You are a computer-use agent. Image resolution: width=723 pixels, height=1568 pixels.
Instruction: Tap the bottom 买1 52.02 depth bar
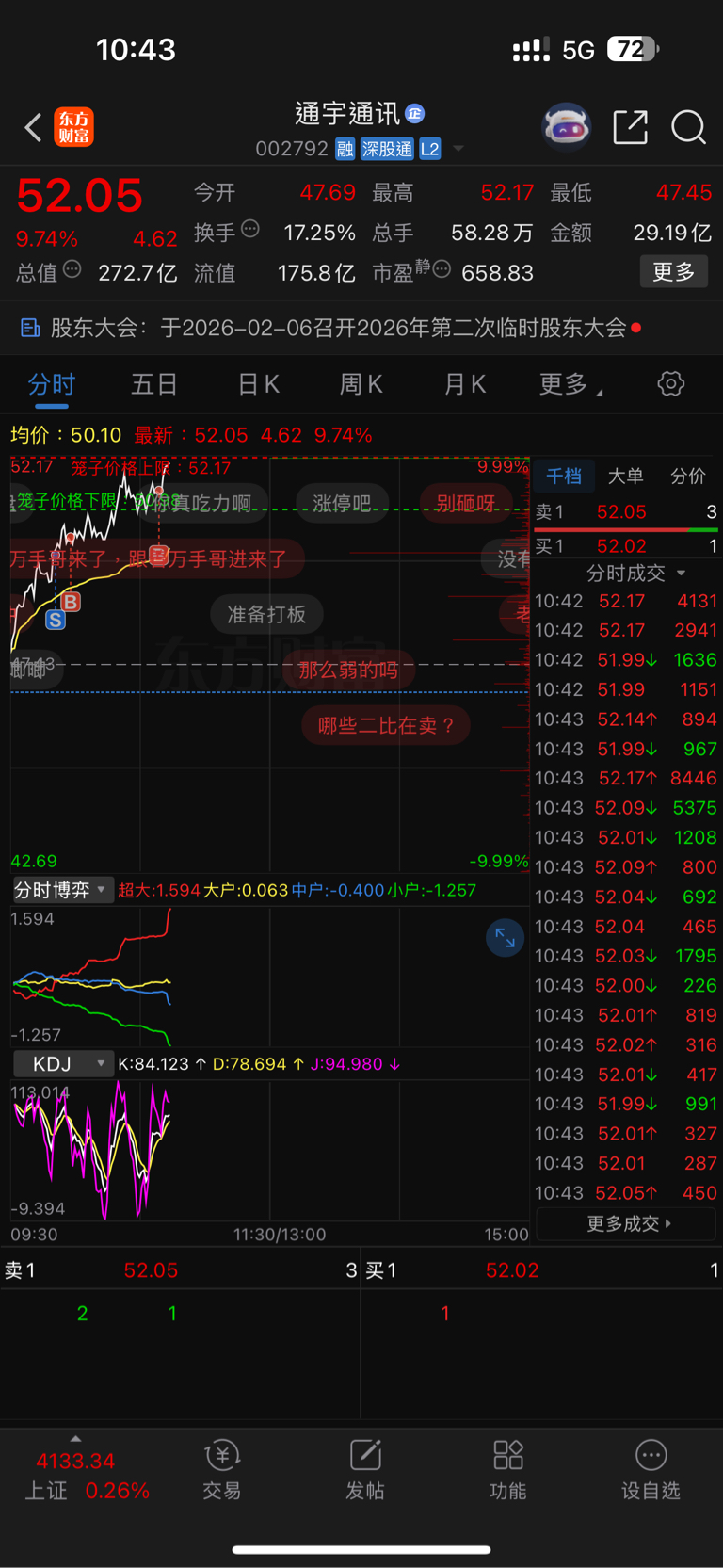[x=542, y=1270]
